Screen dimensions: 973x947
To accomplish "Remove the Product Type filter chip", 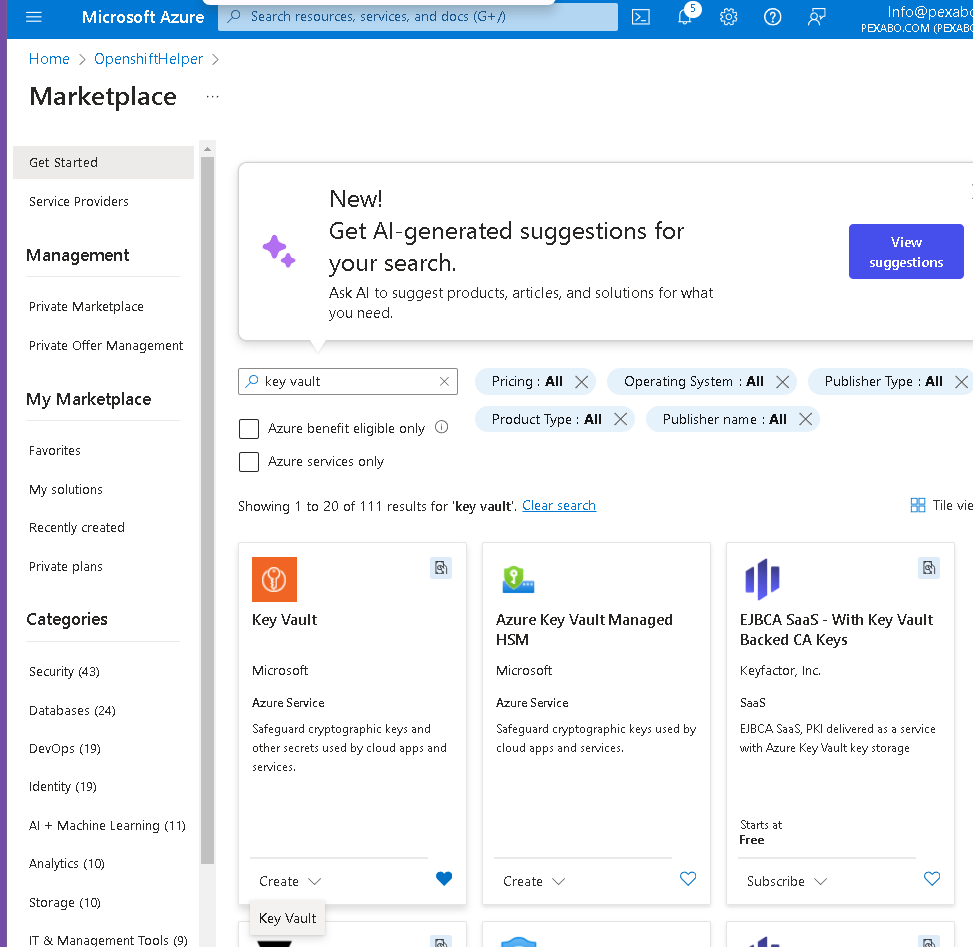I will tap(620, 419).
